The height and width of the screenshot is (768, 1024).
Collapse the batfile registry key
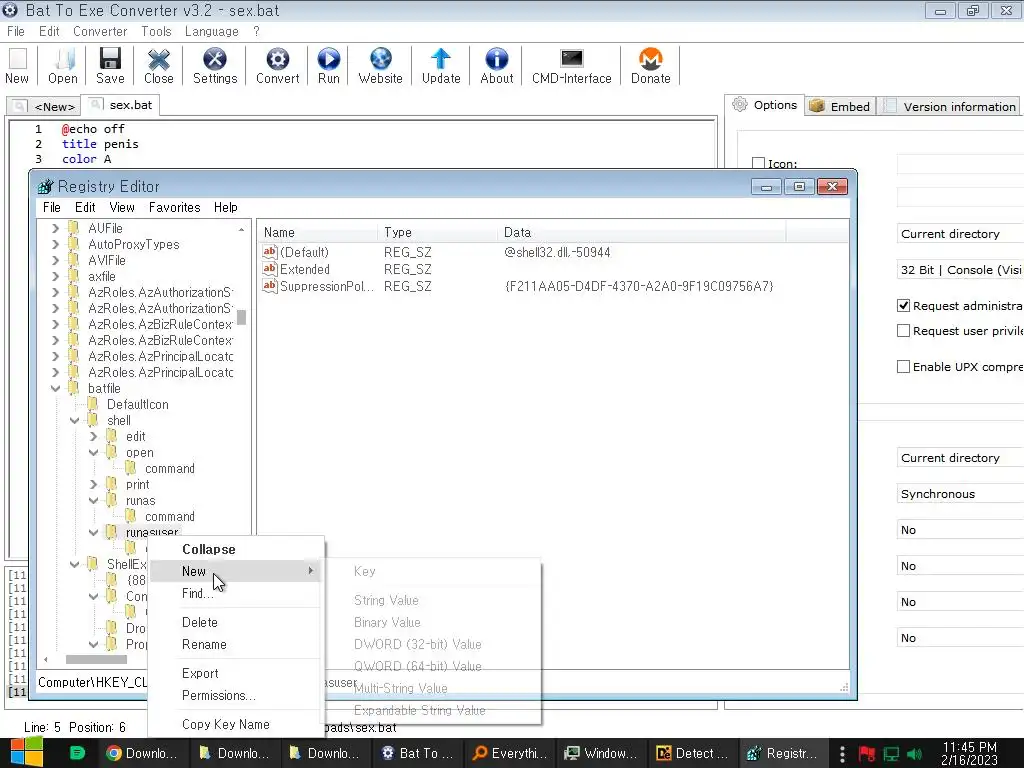coord(56,389)
